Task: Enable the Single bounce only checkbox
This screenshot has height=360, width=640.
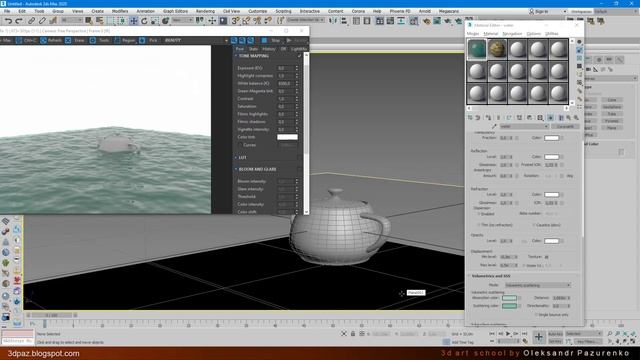Action: pyautogui.click(x=536, y=315)
